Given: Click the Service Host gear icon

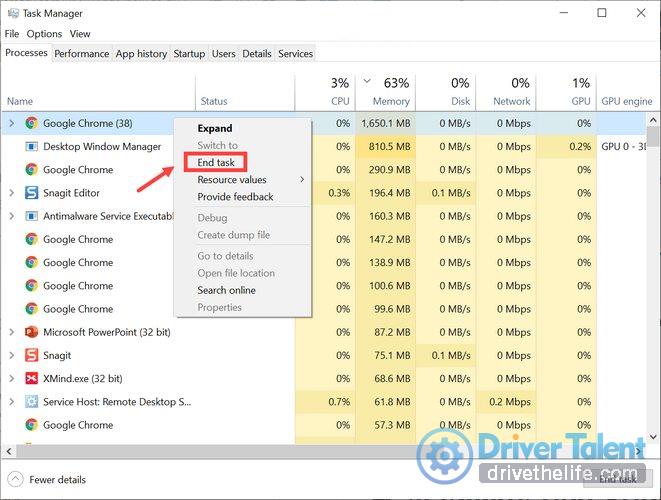Looking at the screenshot, I should 31,401.
